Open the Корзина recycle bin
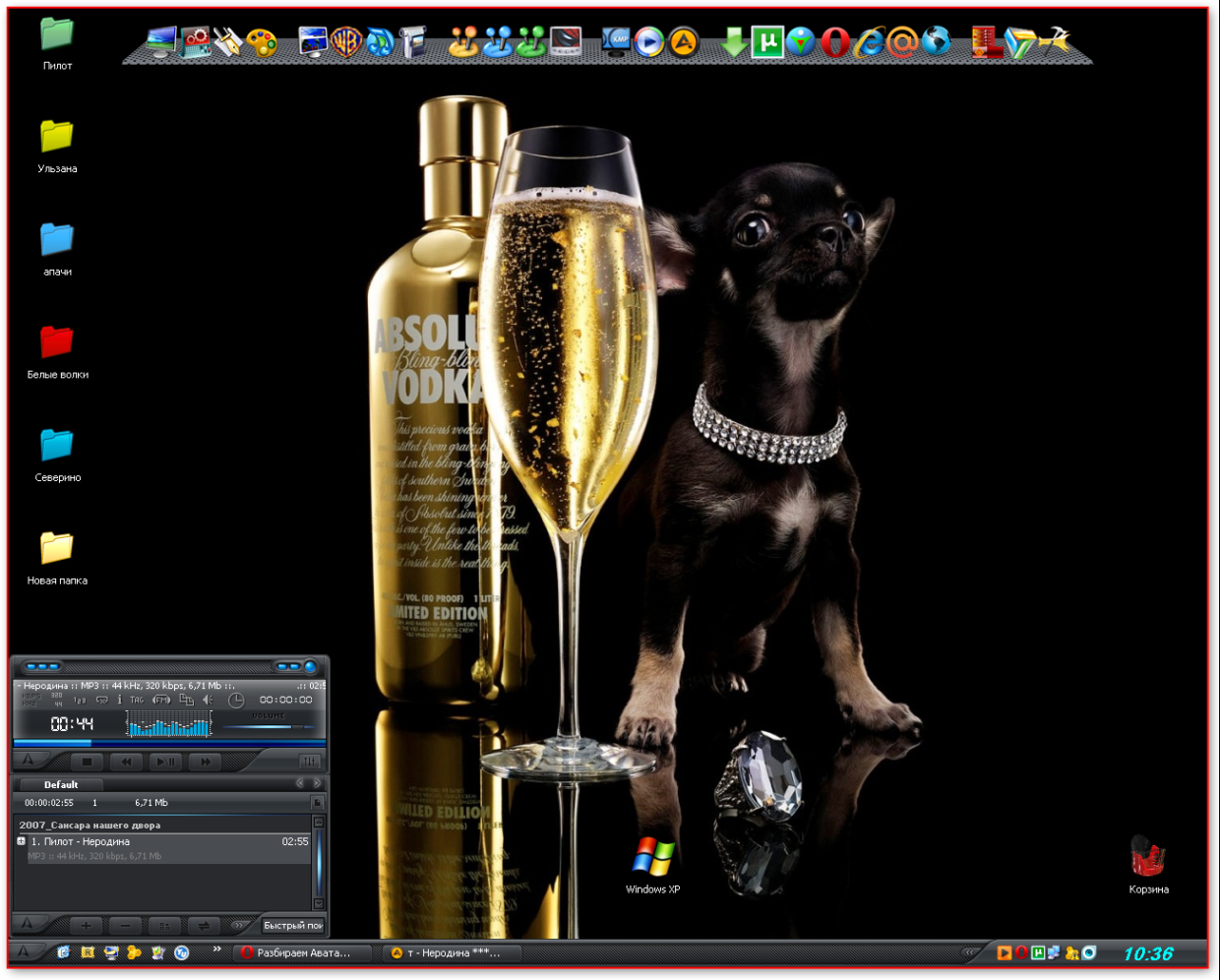This screenshot has height=980, width=1220. (1148, 858)
